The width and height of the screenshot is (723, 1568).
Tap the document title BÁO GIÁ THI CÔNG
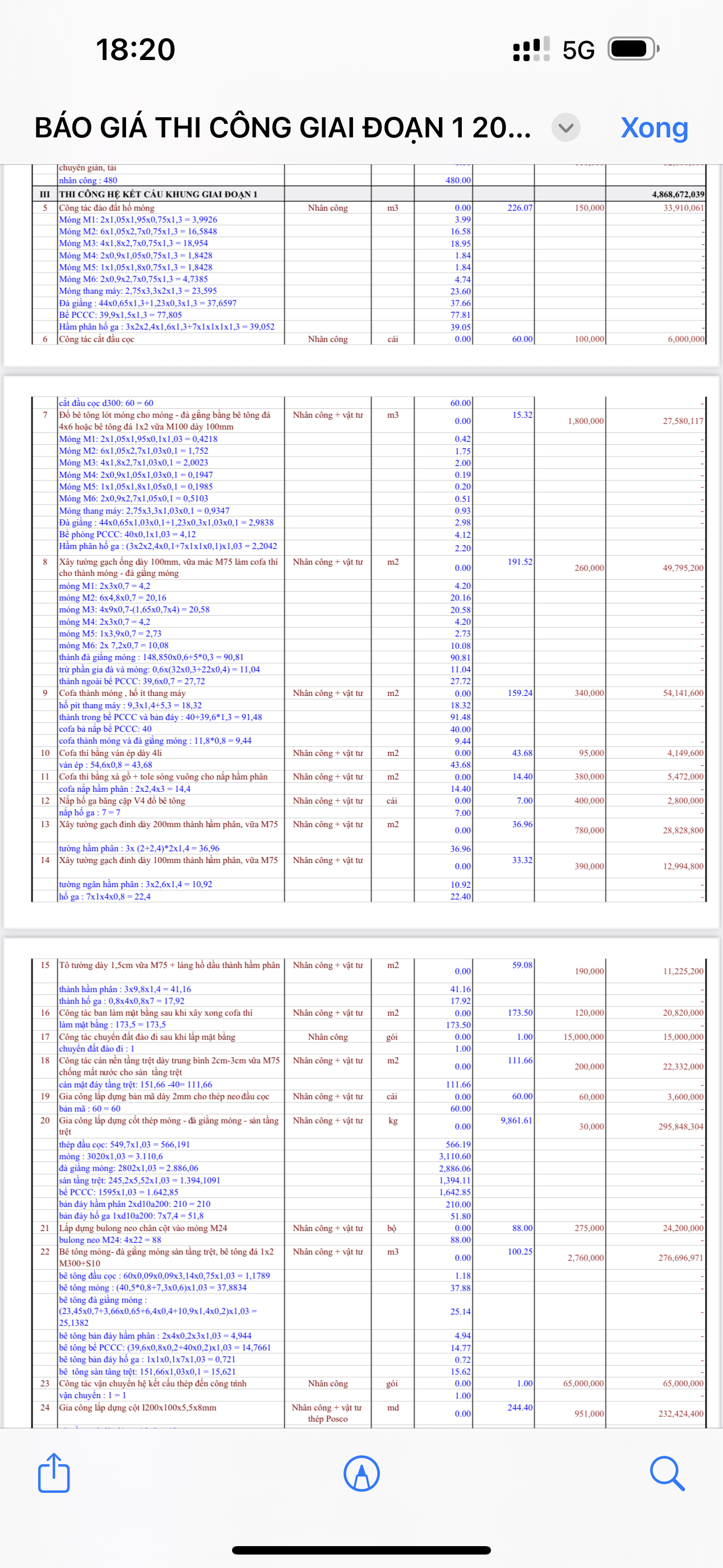pos(282,128)
